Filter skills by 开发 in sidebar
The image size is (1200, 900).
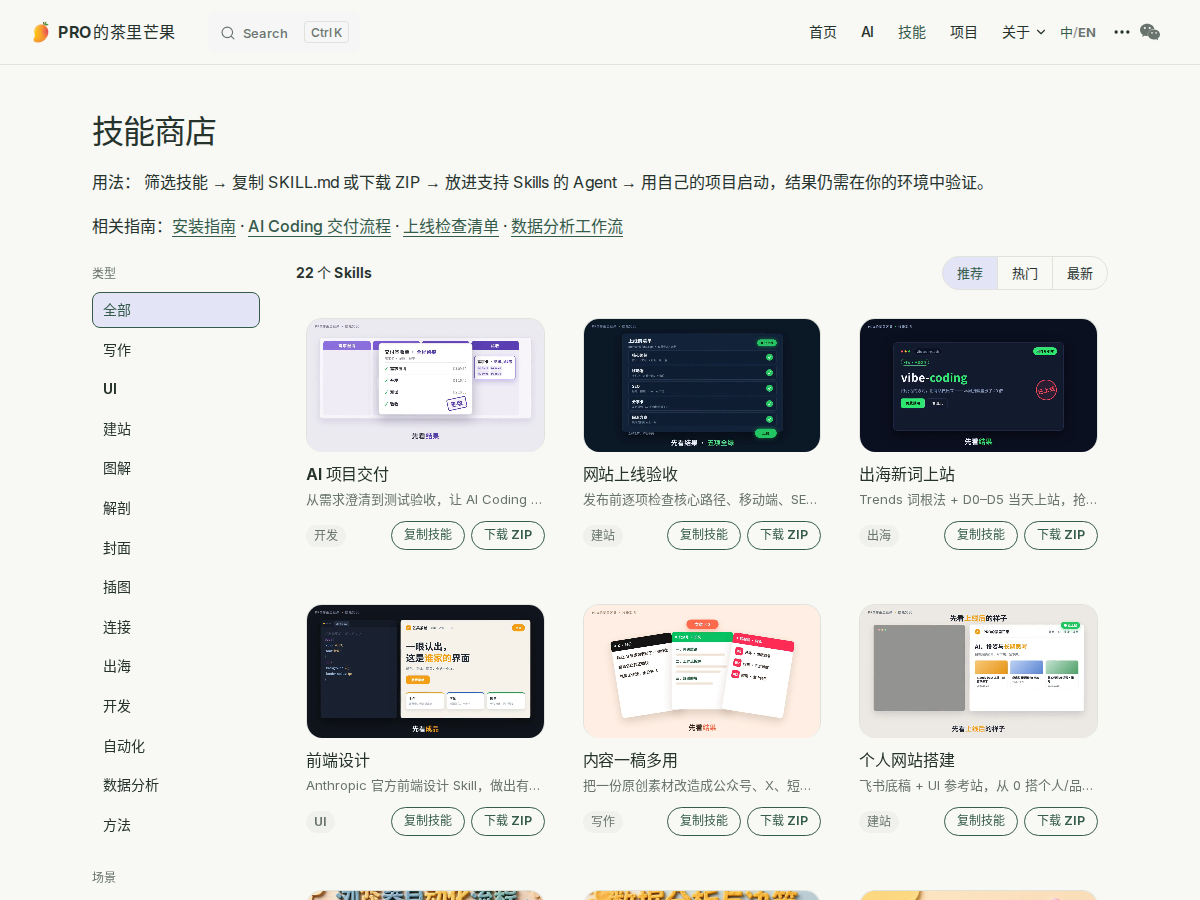176,706
